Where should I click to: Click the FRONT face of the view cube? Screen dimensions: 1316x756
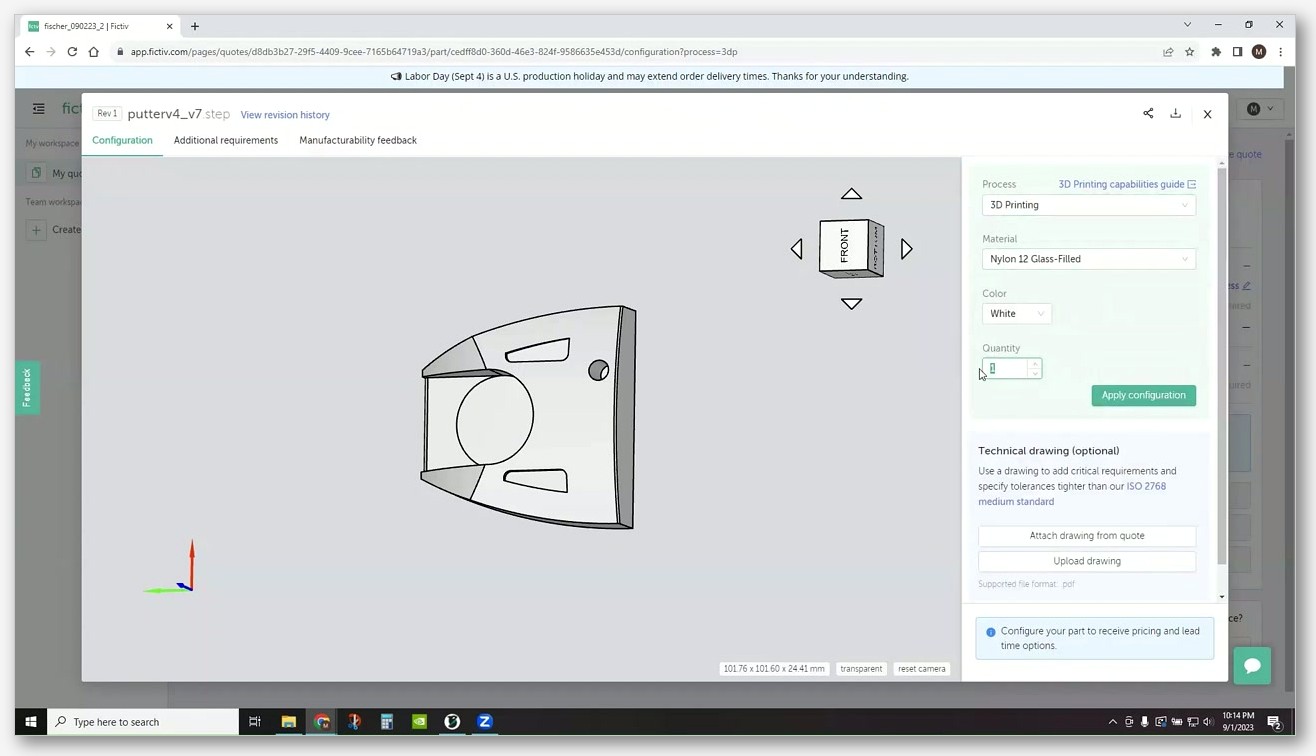point(844,246)
